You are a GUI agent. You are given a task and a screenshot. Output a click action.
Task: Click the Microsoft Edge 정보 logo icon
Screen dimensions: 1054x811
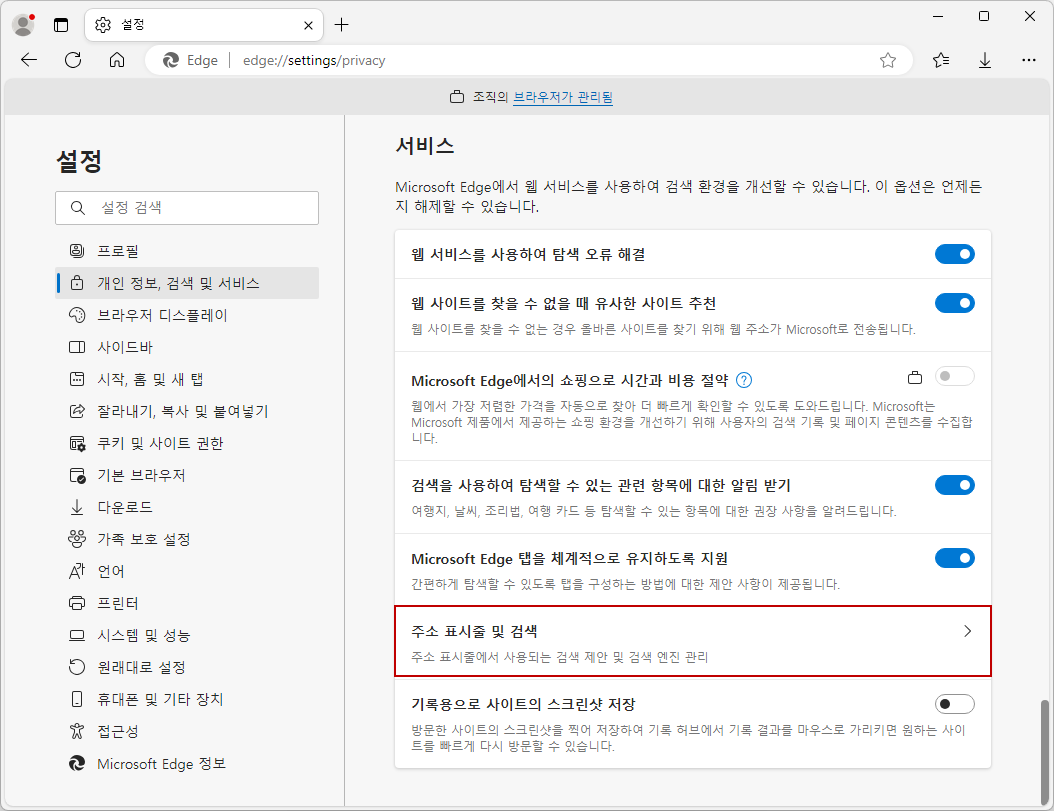pos(77,763)
